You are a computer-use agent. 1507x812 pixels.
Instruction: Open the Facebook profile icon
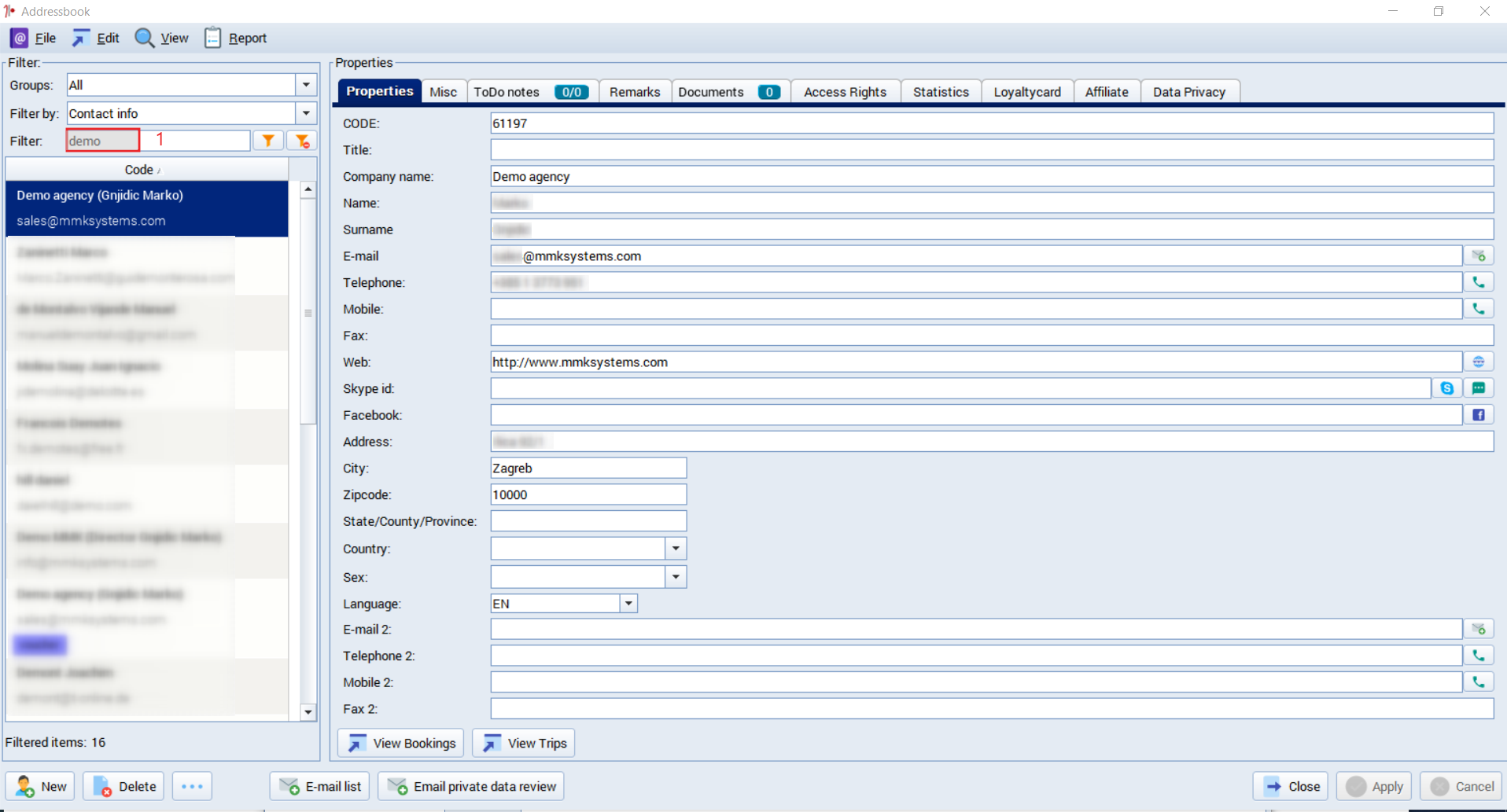coord(1479,415)
